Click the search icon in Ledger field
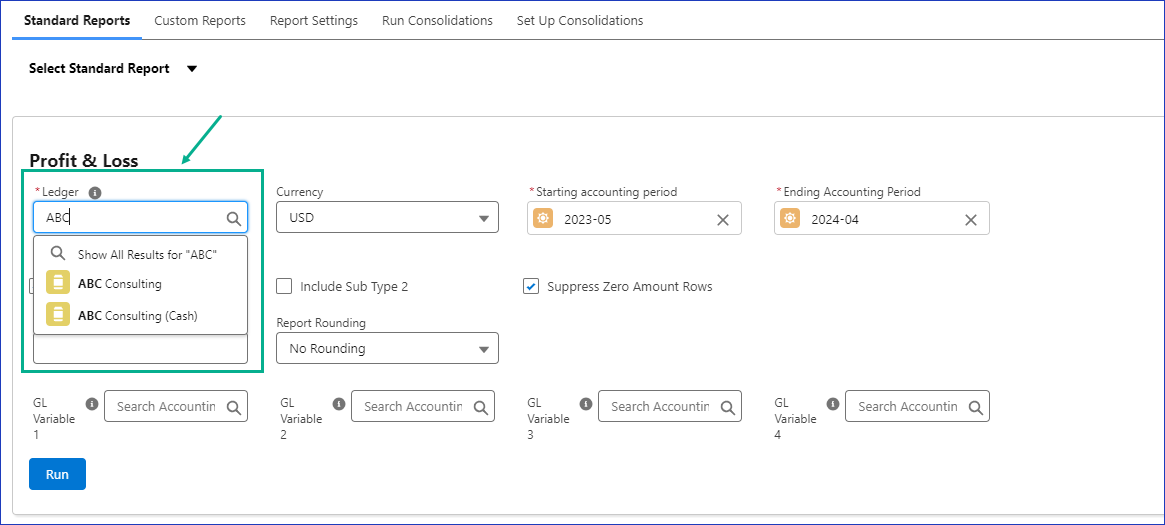 click(233, 218)
